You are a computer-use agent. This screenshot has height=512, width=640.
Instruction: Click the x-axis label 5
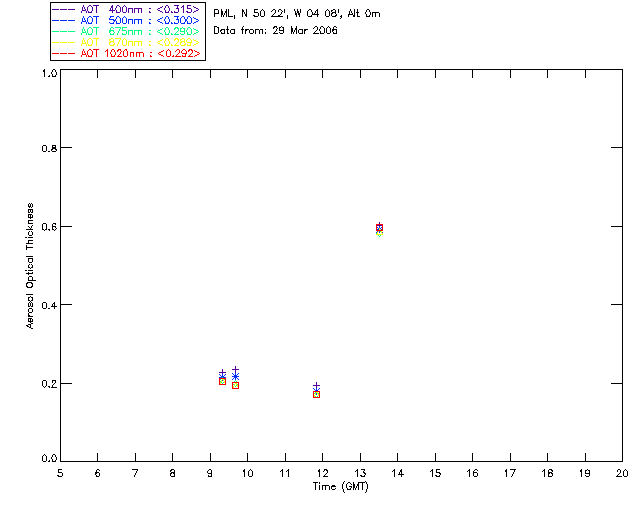tap(60, 473)
